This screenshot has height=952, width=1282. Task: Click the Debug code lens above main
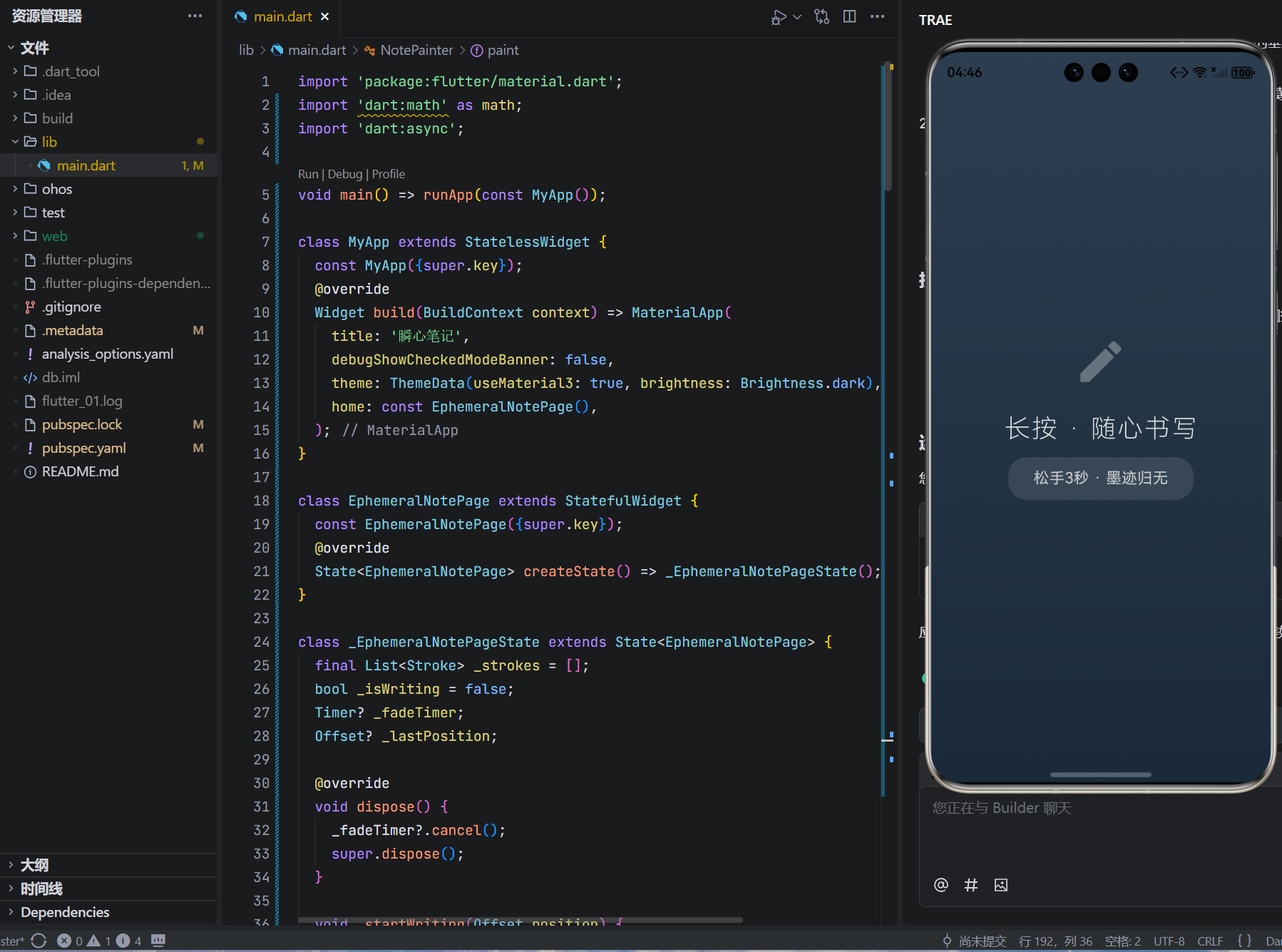pyautogui.click(x=345, y=174)
